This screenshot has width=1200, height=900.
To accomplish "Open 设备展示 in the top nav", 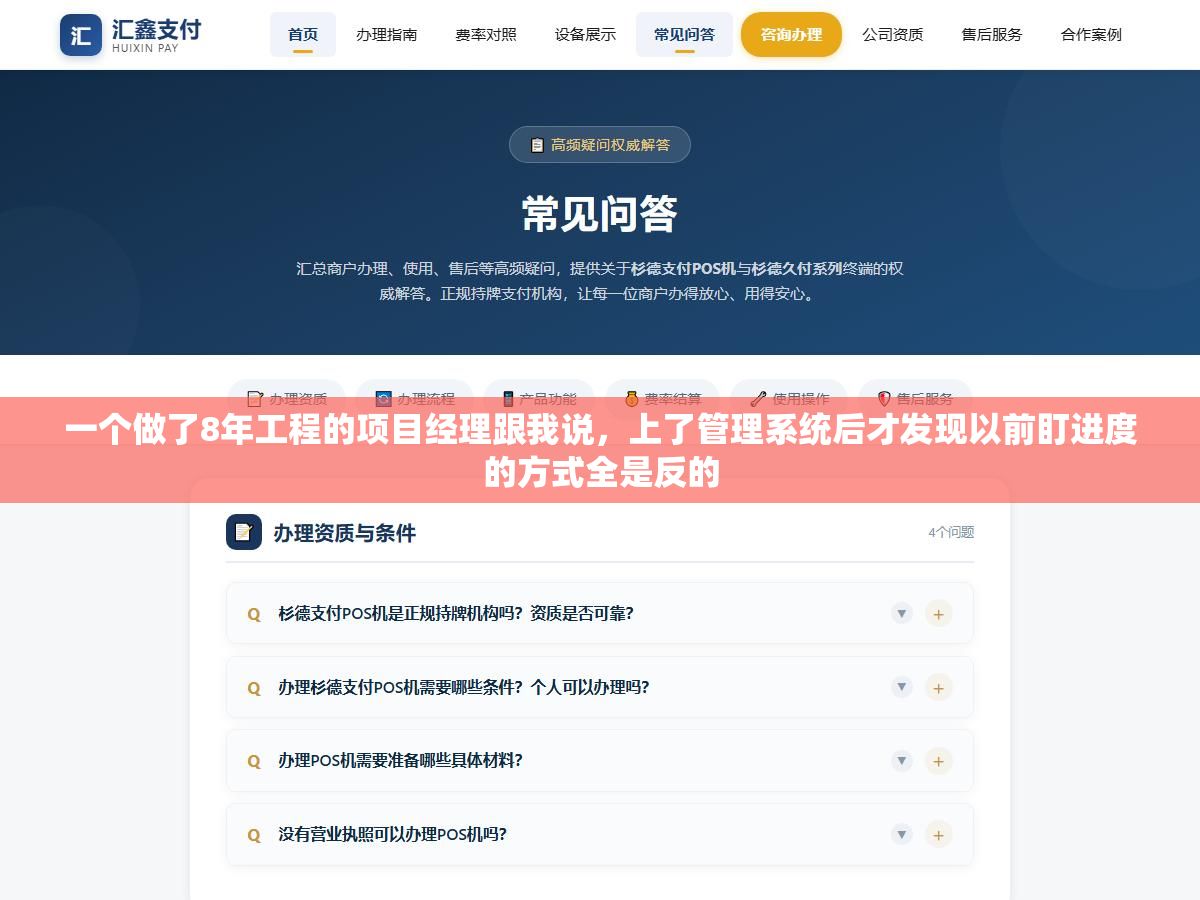I will pyautogui.click(x=585, y=34).
